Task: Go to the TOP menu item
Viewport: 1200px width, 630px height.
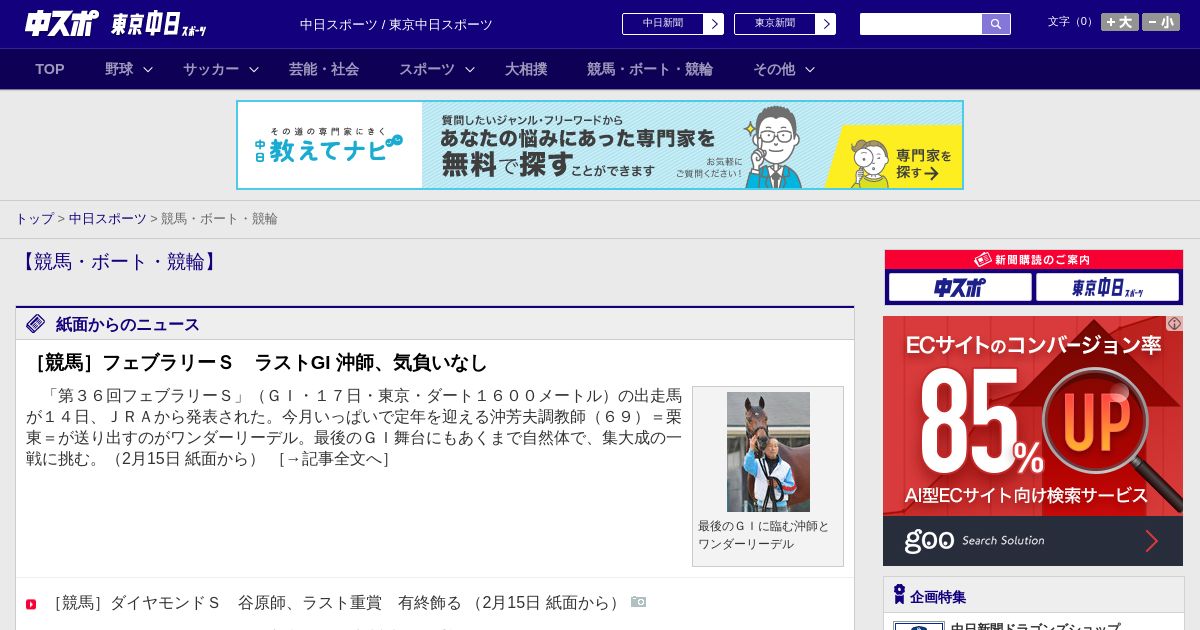Action: pos(50,69)
